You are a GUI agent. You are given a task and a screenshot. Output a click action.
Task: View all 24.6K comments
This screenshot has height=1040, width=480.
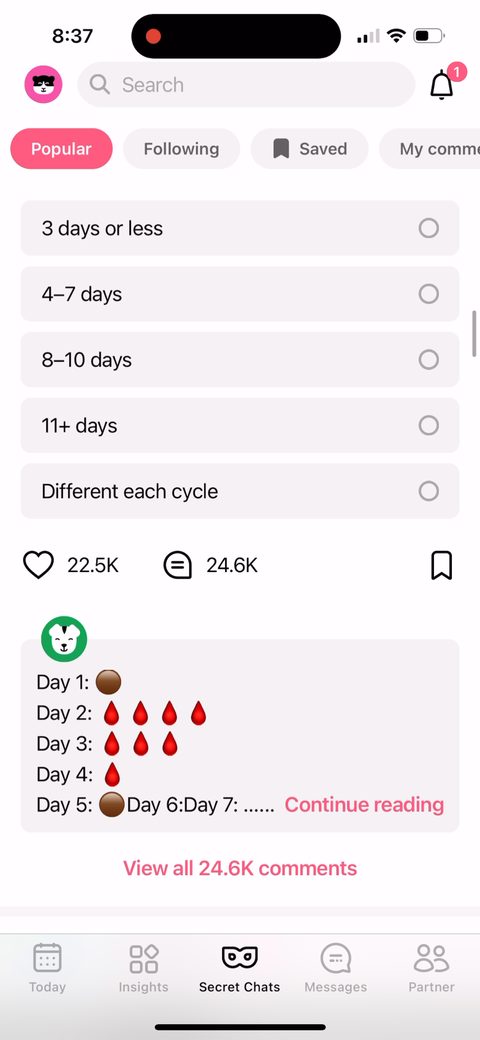click(x=240, y=868)
